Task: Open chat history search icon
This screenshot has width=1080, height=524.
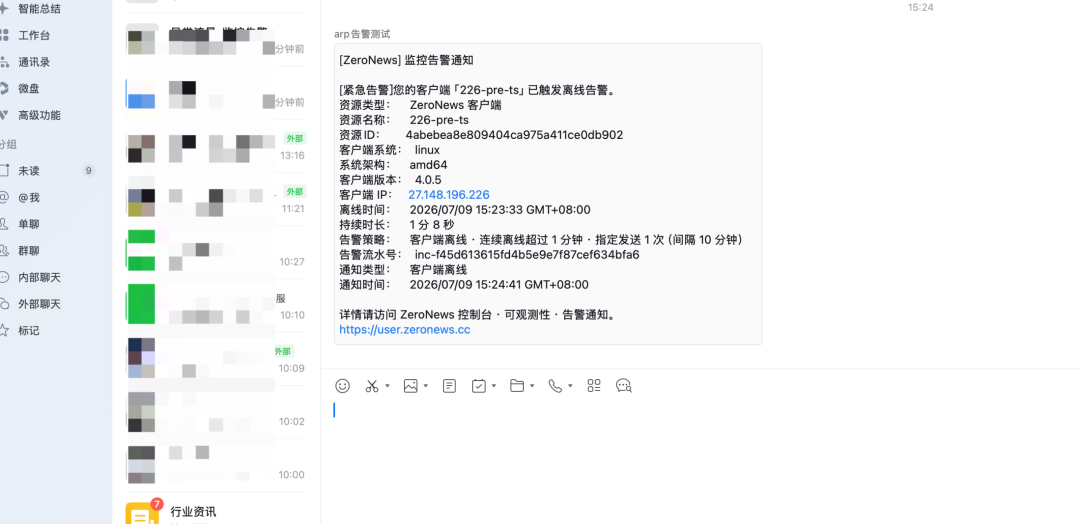Action: (624, 386)
